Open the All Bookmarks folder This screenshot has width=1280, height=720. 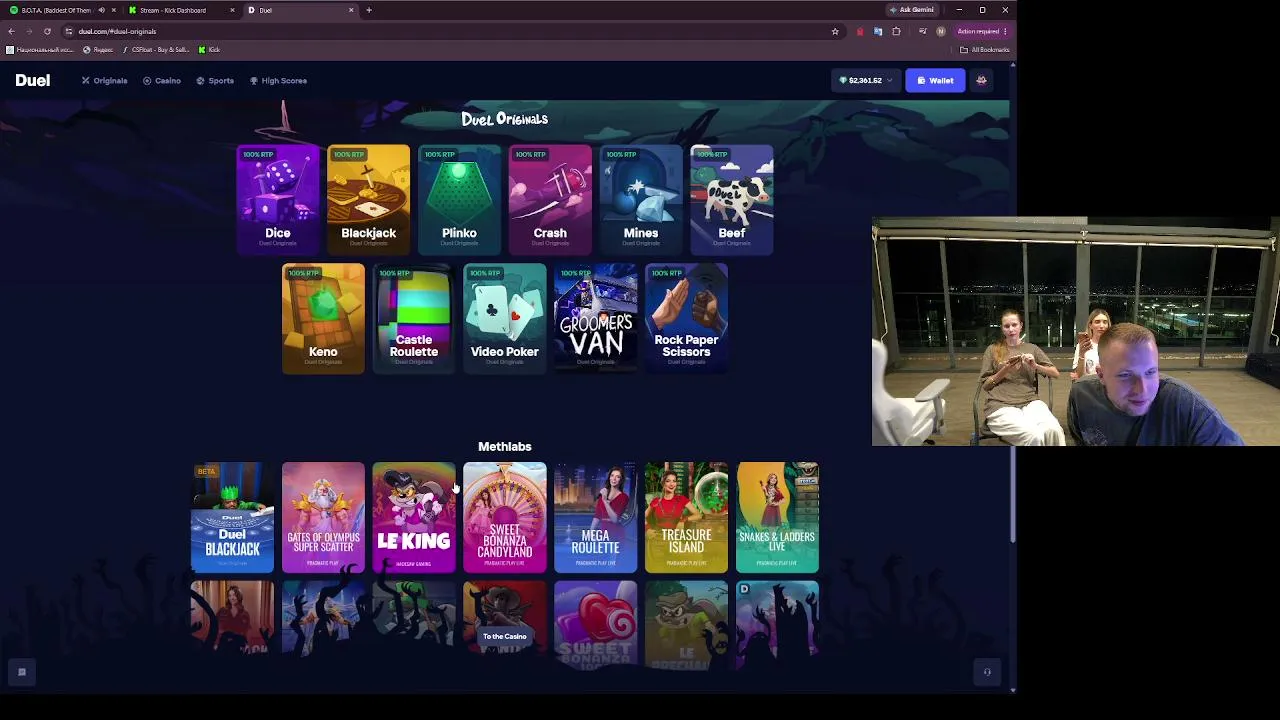pos(984,50)
